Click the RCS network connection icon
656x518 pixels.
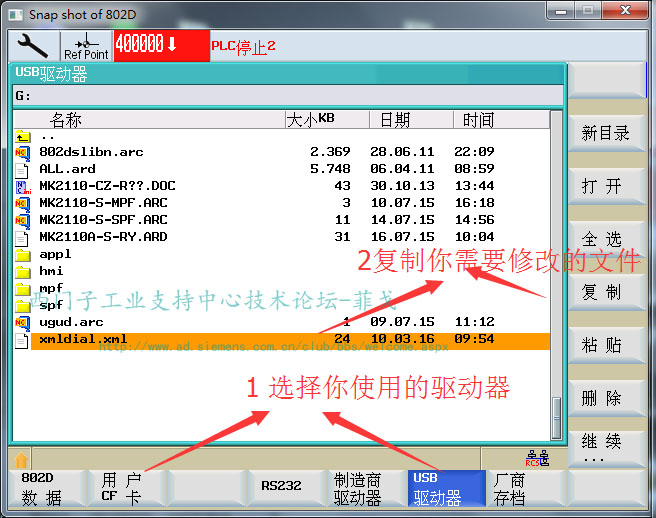pyautogui.click(x=538, y=459)
